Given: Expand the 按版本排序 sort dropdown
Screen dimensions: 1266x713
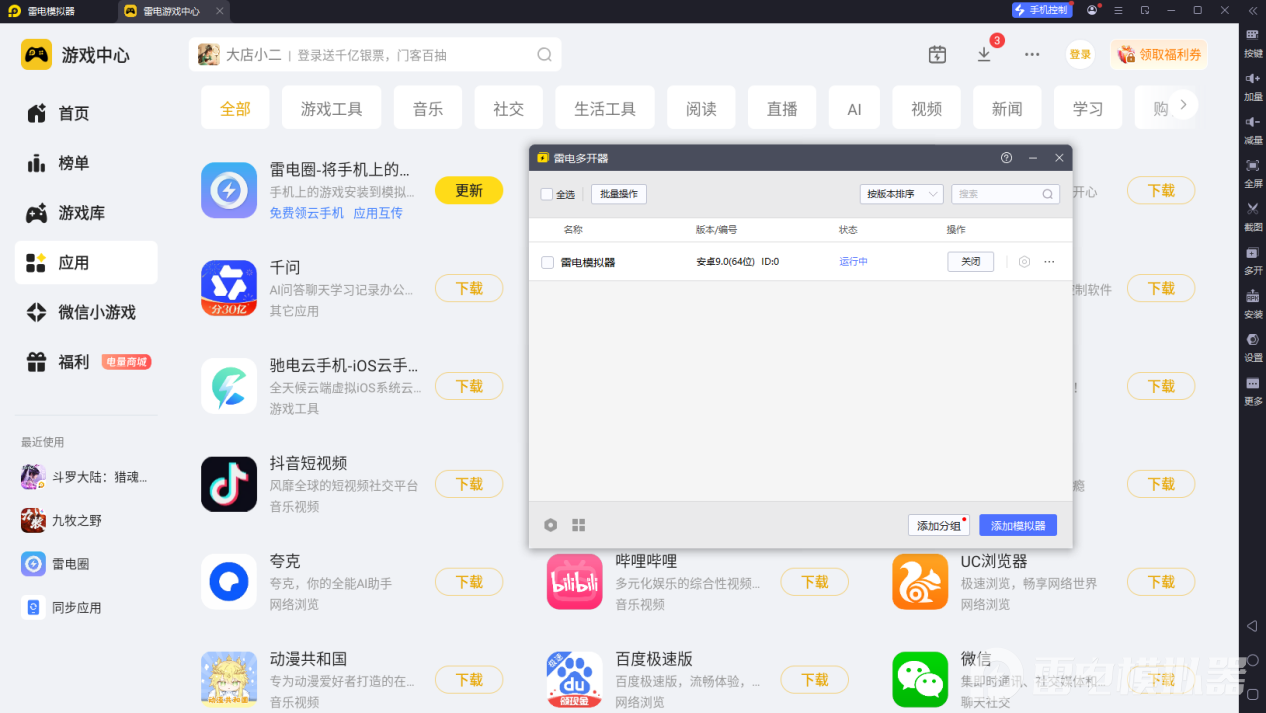Looking at the screenshot, I should click(901, 194).
